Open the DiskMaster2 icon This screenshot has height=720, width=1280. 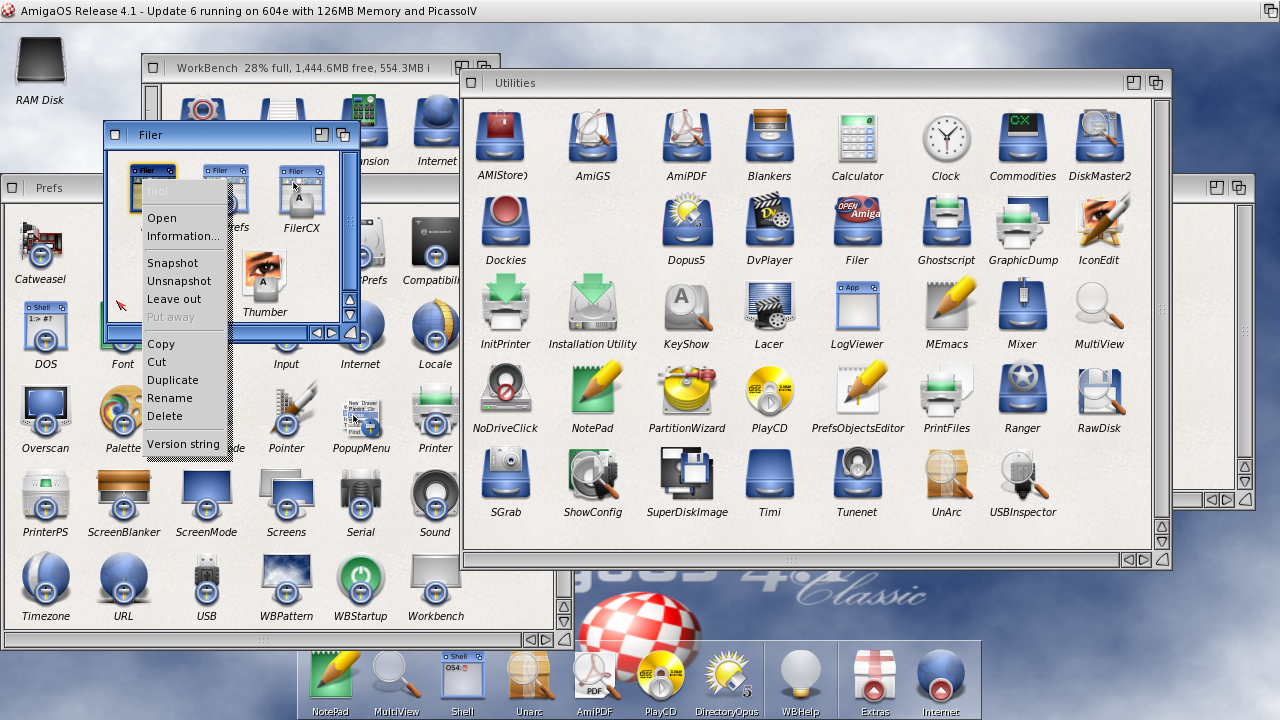point(1099,137)
